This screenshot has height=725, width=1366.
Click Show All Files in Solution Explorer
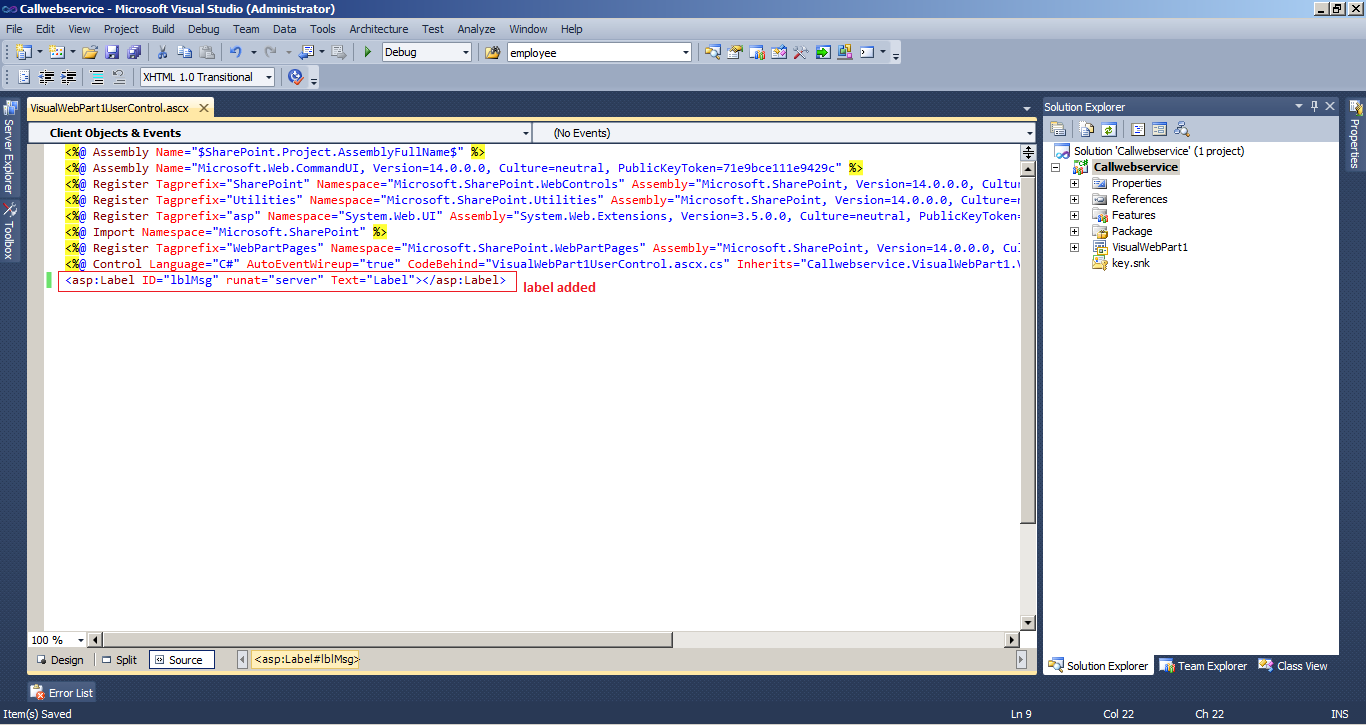pyautogui.click(x=1087, y=129)
